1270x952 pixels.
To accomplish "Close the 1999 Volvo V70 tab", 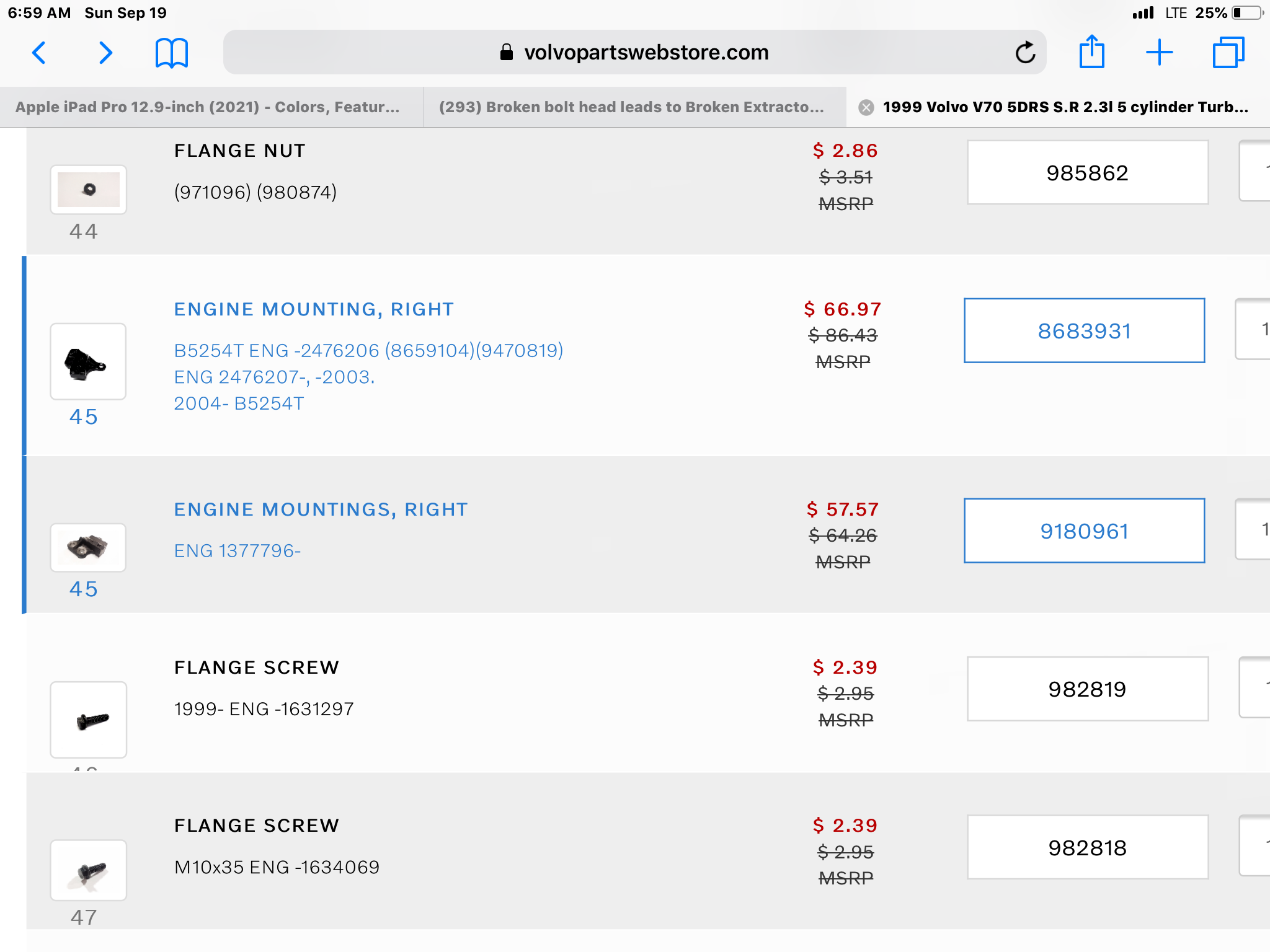I will pos(866,107).
